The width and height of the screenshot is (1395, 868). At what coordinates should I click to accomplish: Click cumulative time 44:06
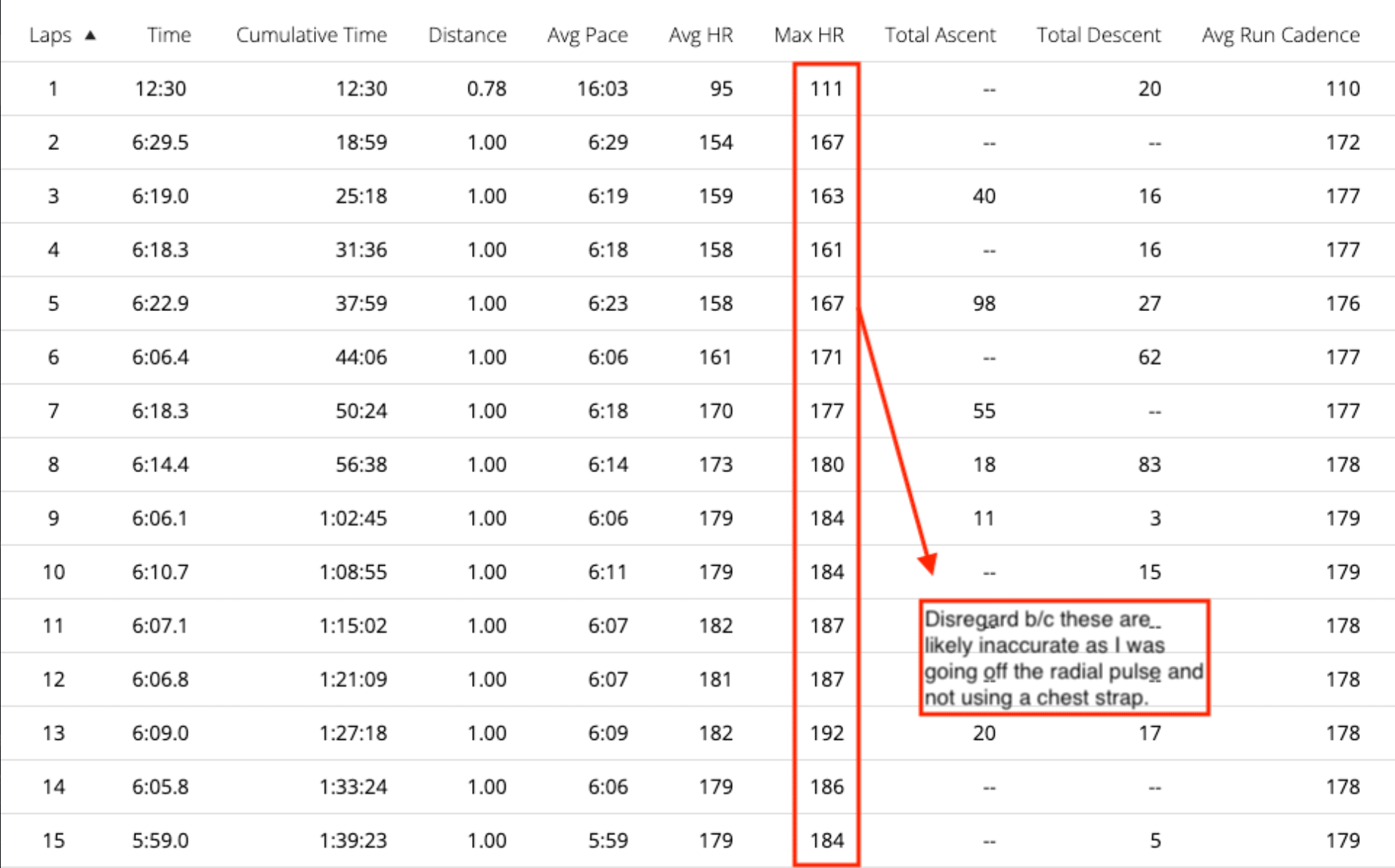pos(362,357)
